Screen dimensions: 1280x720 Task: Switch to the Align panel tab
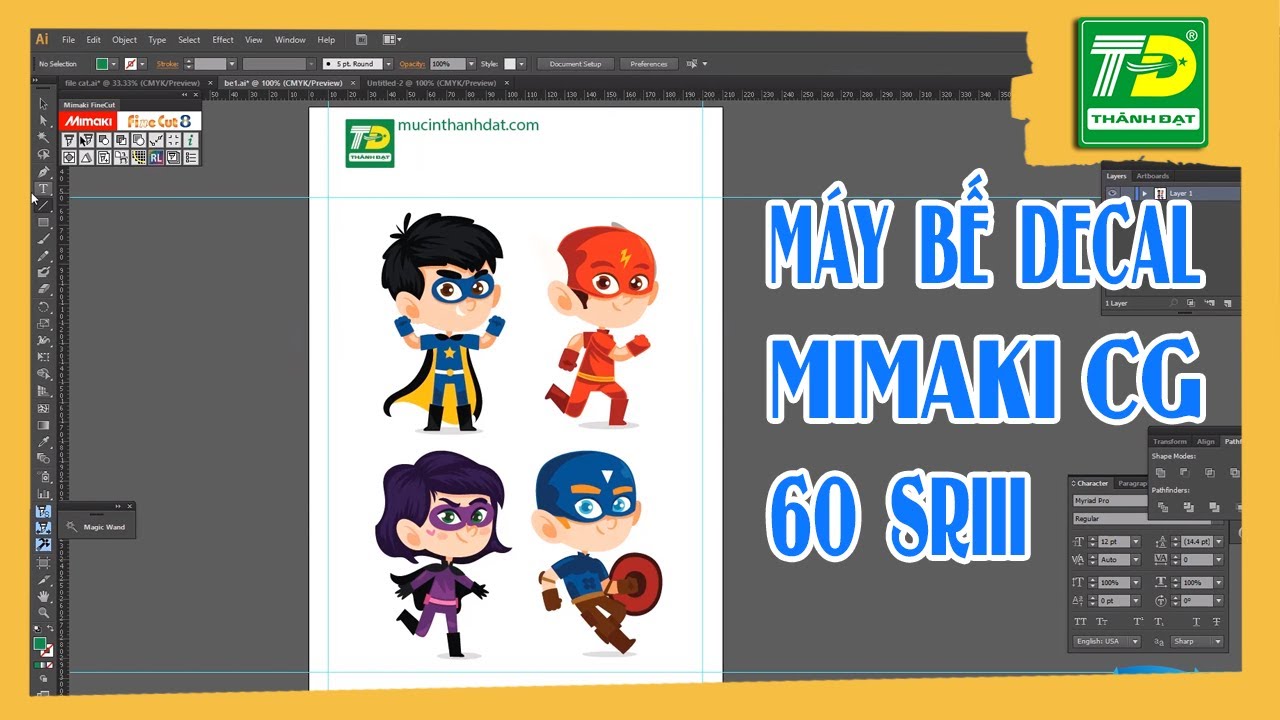coord(1206,441)
